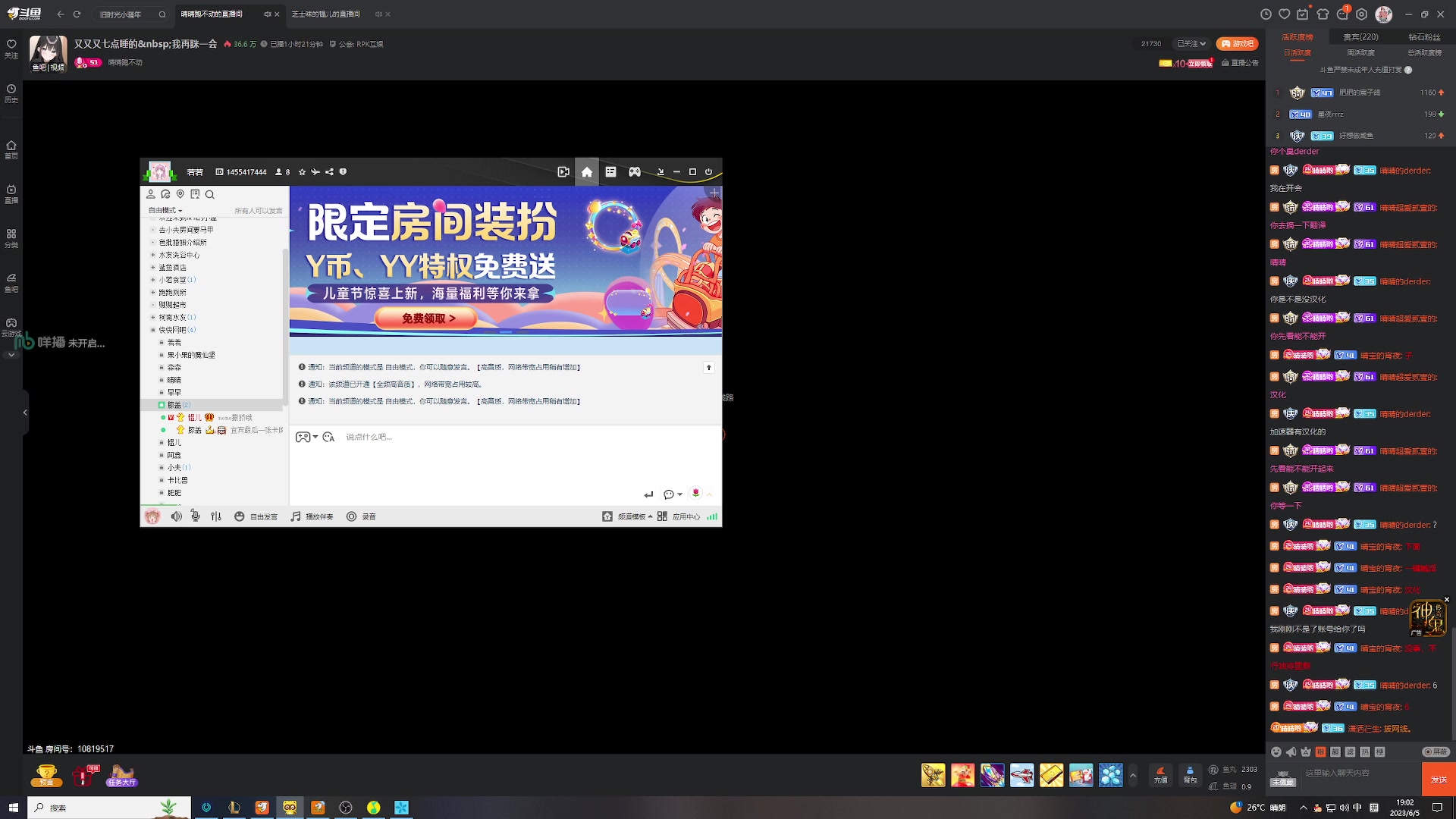Search the YY channel list with magnifier icon

point(210,194)
